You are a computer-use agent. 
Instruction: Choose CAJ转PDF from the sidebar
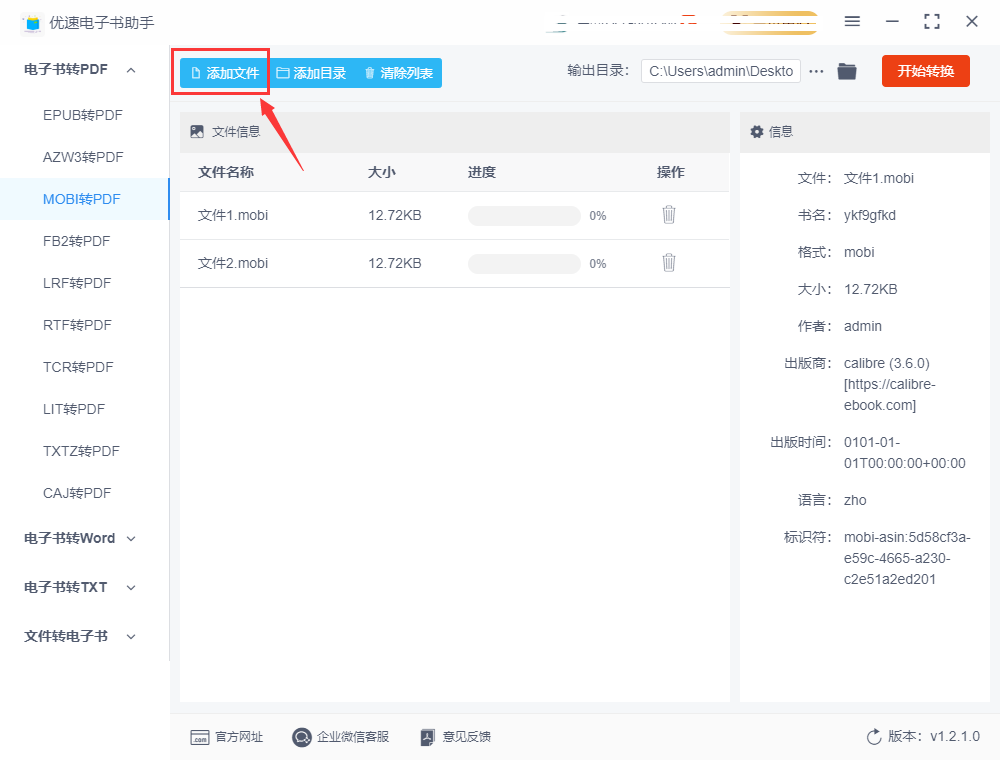(x=77, y=493)
